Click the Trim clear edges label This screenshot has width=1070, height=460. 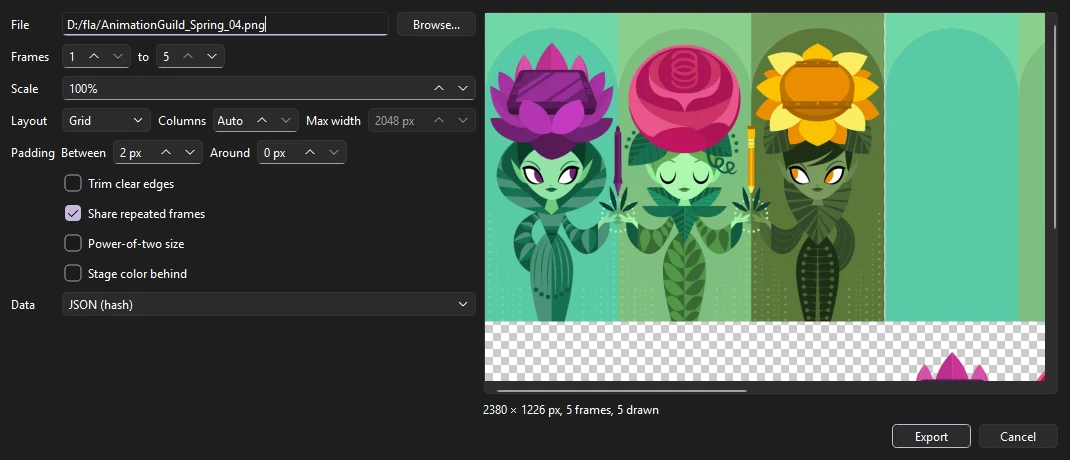pyautogui.click(x=131, y=184)
